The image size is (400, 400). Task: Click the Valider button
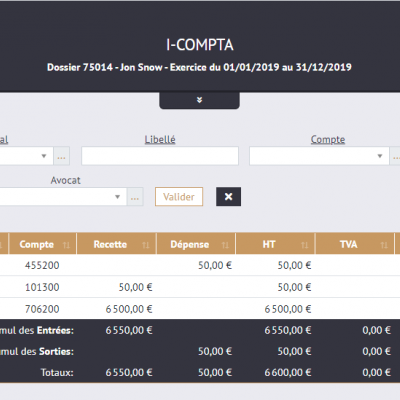pyautogui.click(x=179, y=197)
